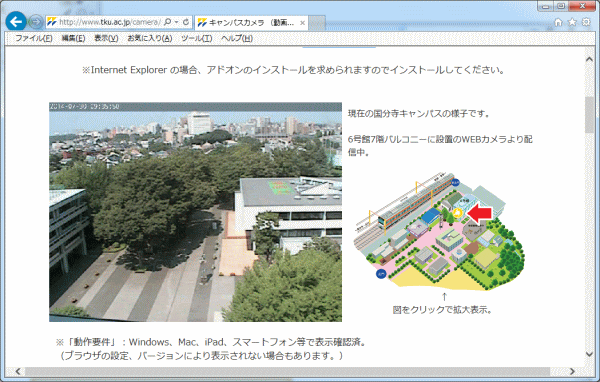
Task: Open the 編集(E) menu
Action: (73, 38)
